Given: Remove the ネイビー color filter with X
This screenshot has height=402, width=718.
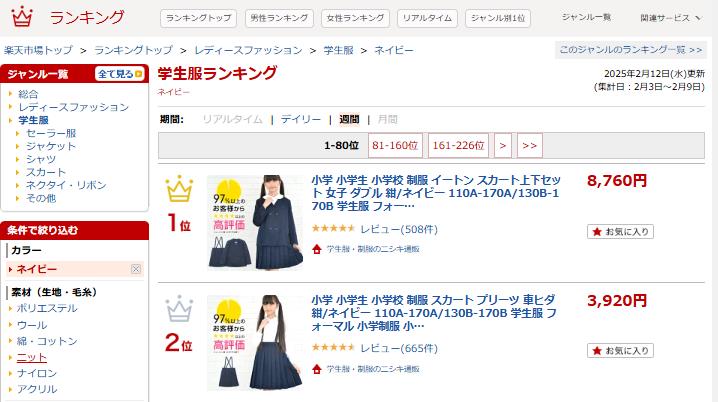Looking at the screenshot, I should pyautogui.click(x=136, y=269).
